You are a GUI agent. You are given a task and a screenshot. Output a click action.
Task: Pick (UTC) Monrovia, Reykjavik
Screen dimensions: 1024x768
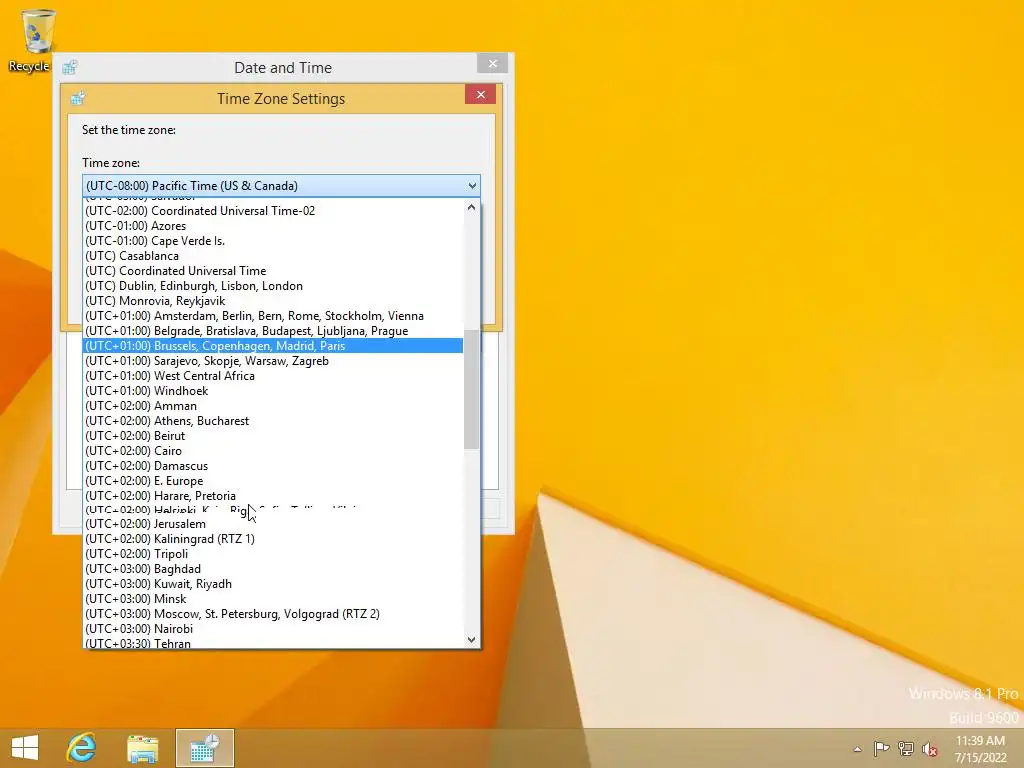tap(273, 301)
